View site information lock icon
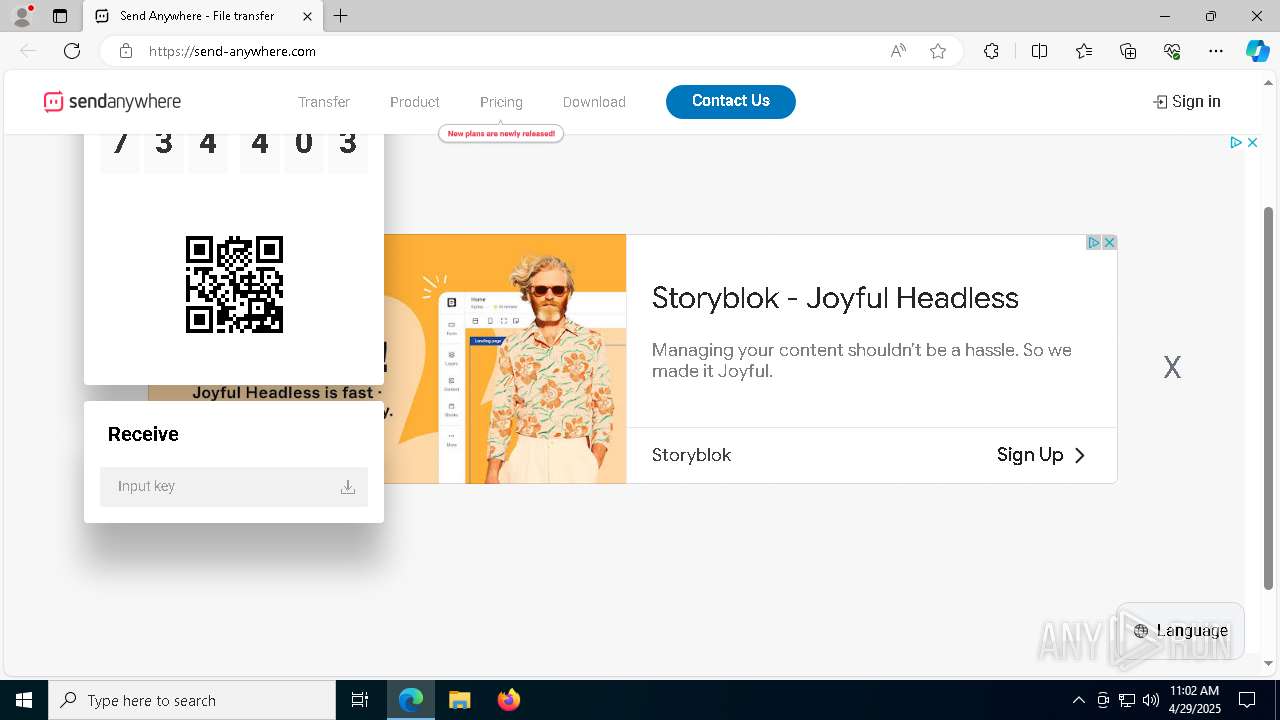The image size is (1280, 720). 126,51
